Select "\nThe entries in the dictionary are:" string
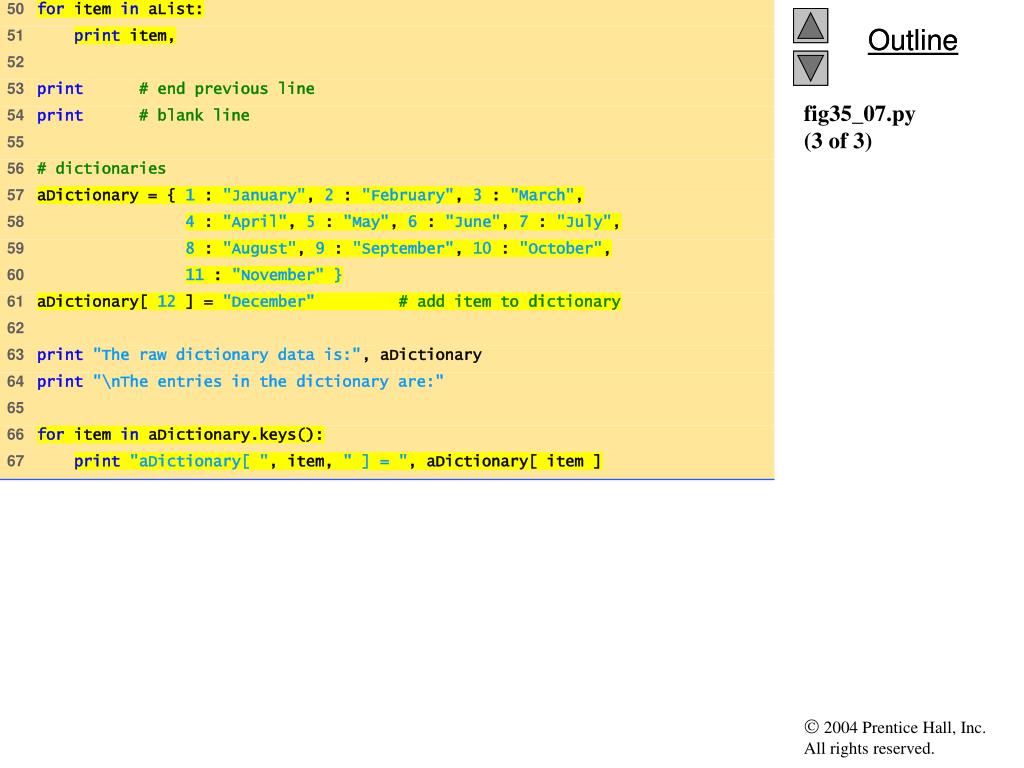The width and height of the screenshot is (1024, 768). 268,381
